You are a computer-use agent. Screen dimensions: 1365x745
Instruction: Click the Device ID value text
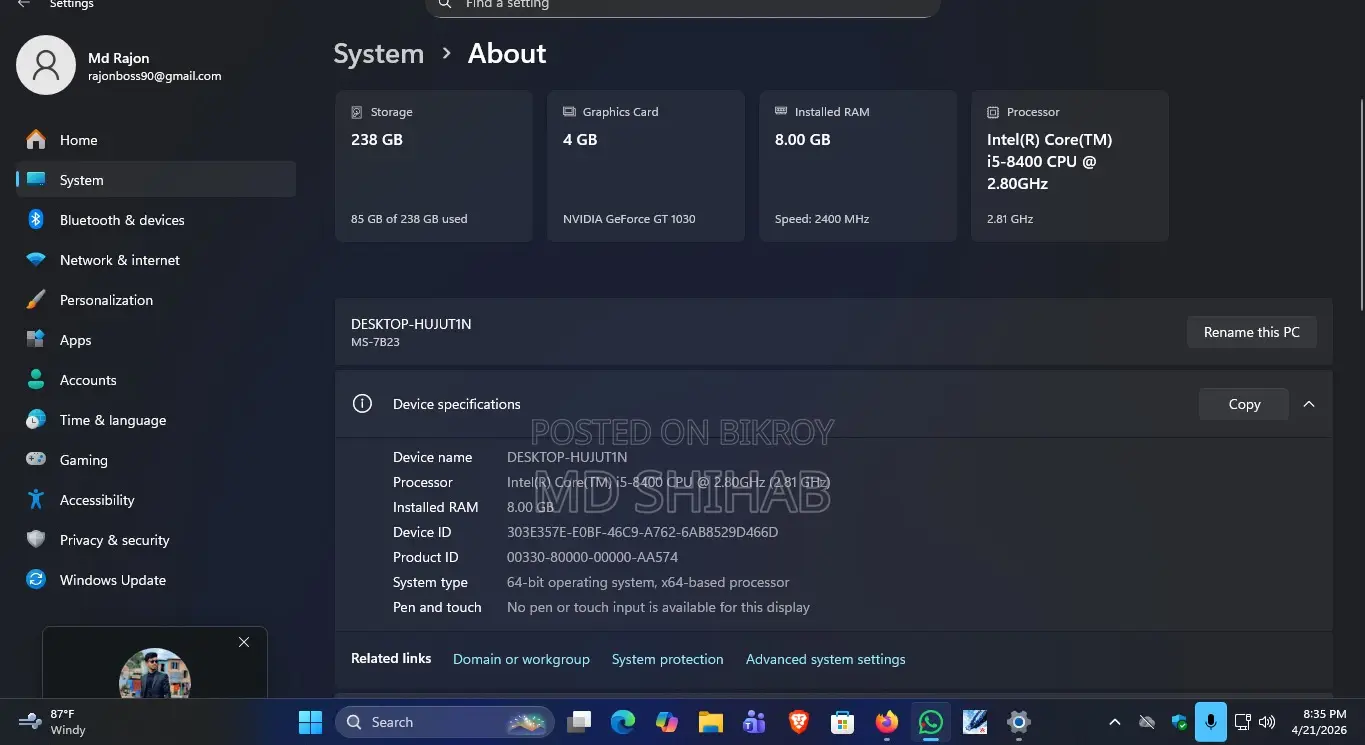coord(642,532)
